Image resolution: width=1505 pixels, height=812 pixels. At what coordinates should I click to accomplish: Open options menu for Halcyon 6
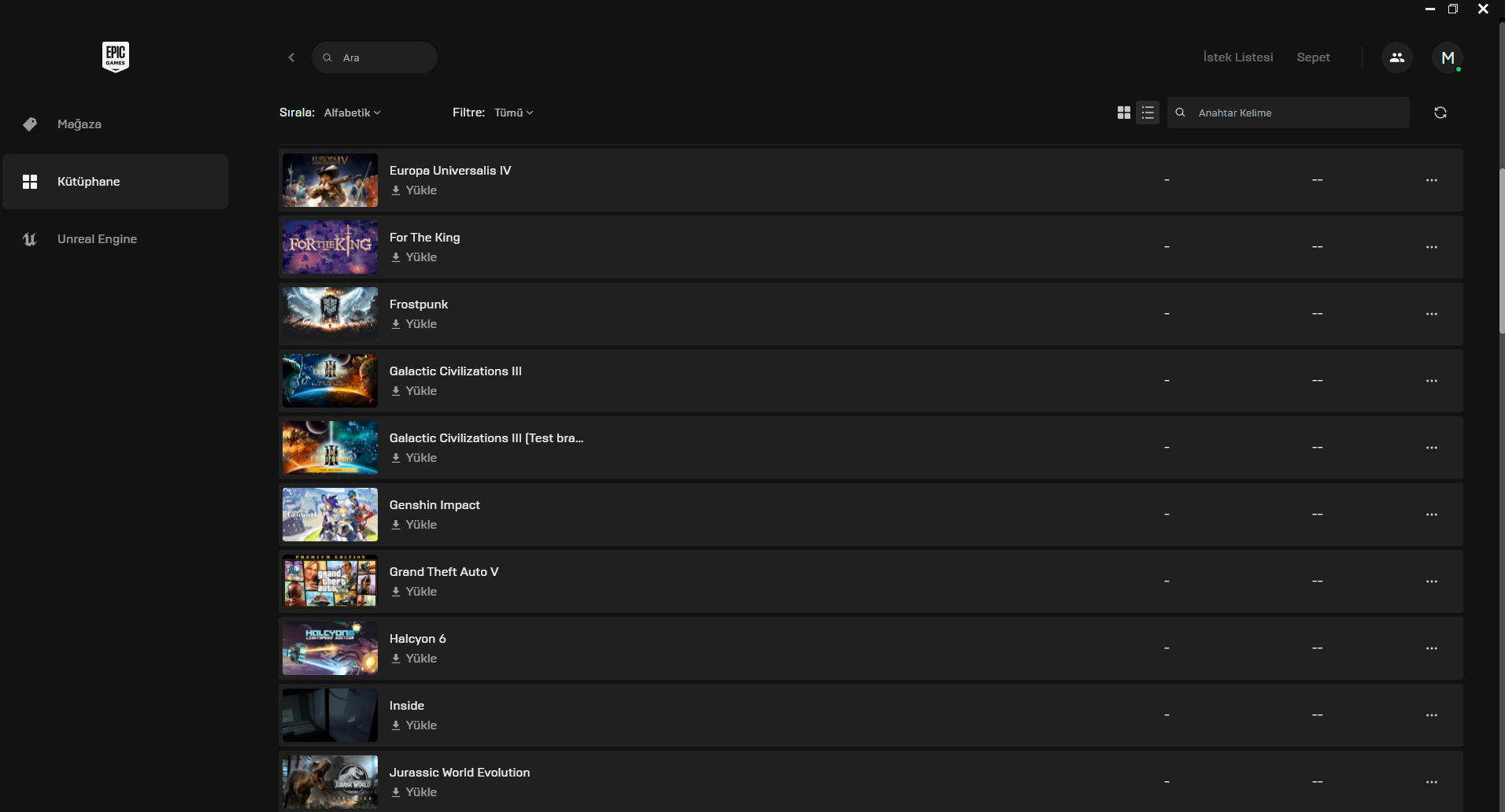click(1432, 648)
